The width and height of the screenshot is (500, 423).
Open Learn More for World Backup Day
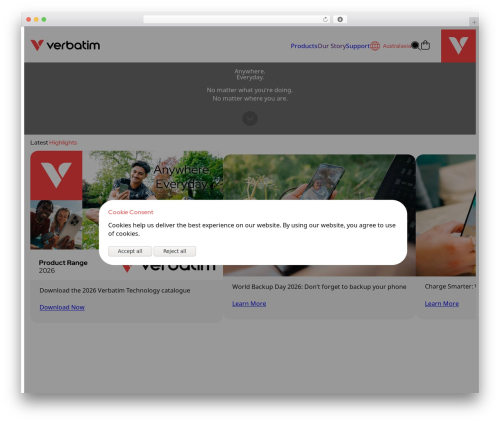(249, 304)
